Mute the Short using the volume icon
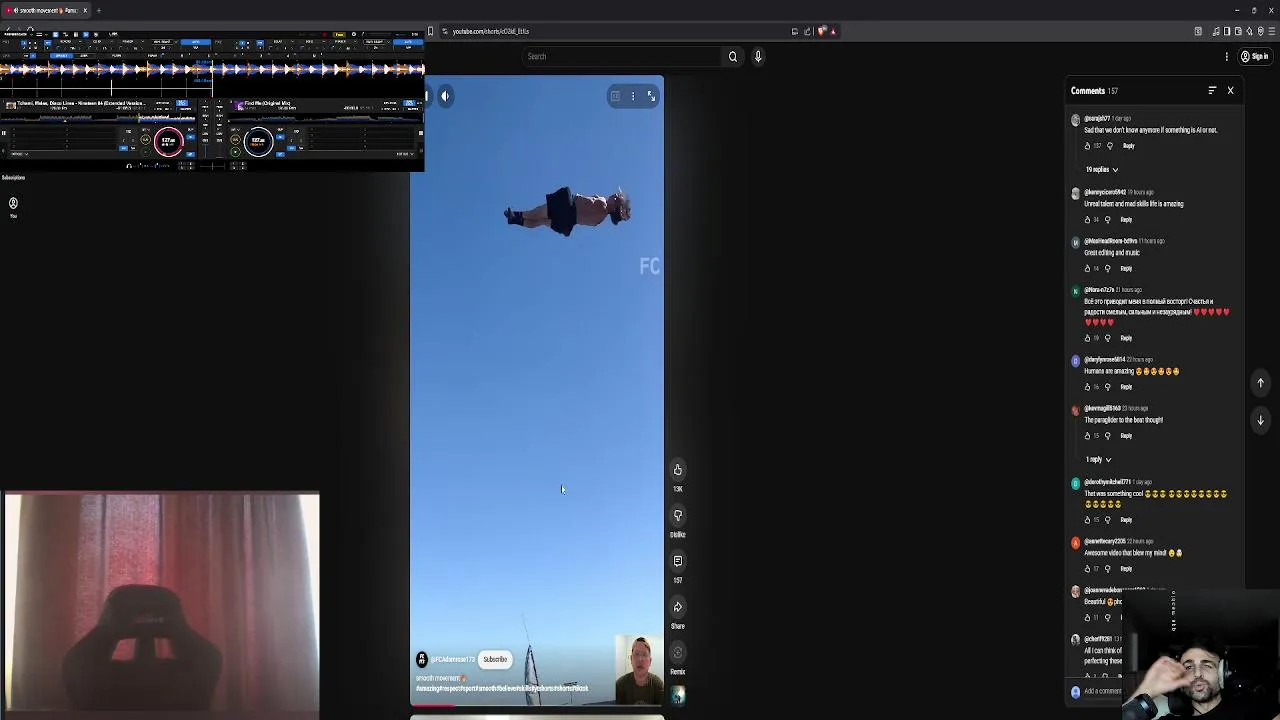This screenshot has width=1280, height=720. [445, 96]
